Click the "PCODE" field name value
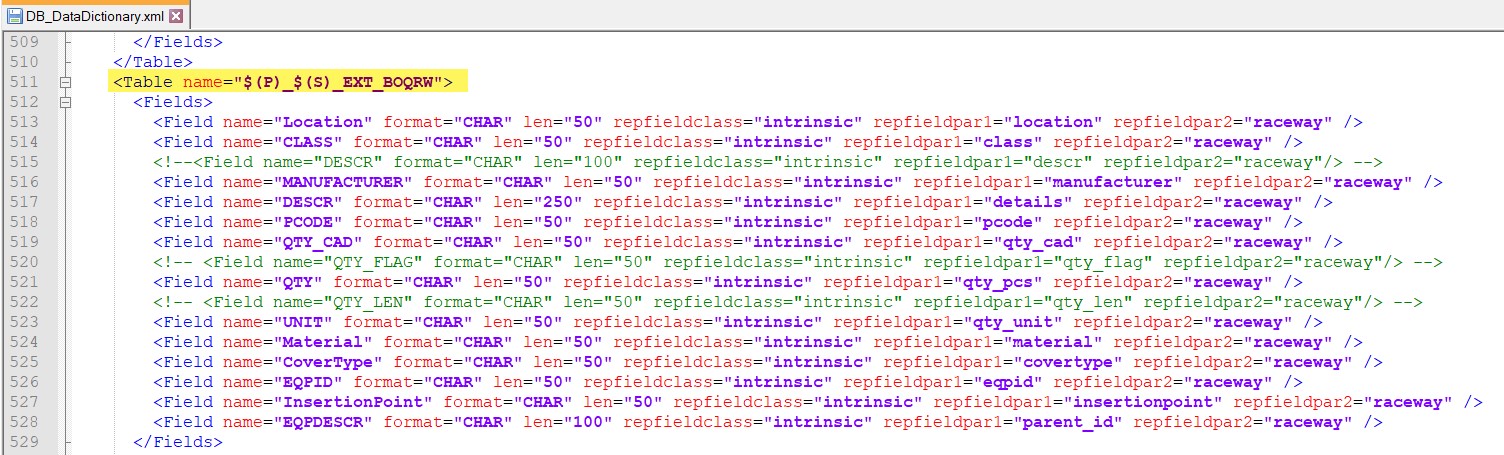1504x455 pixels. pos(309,222)
